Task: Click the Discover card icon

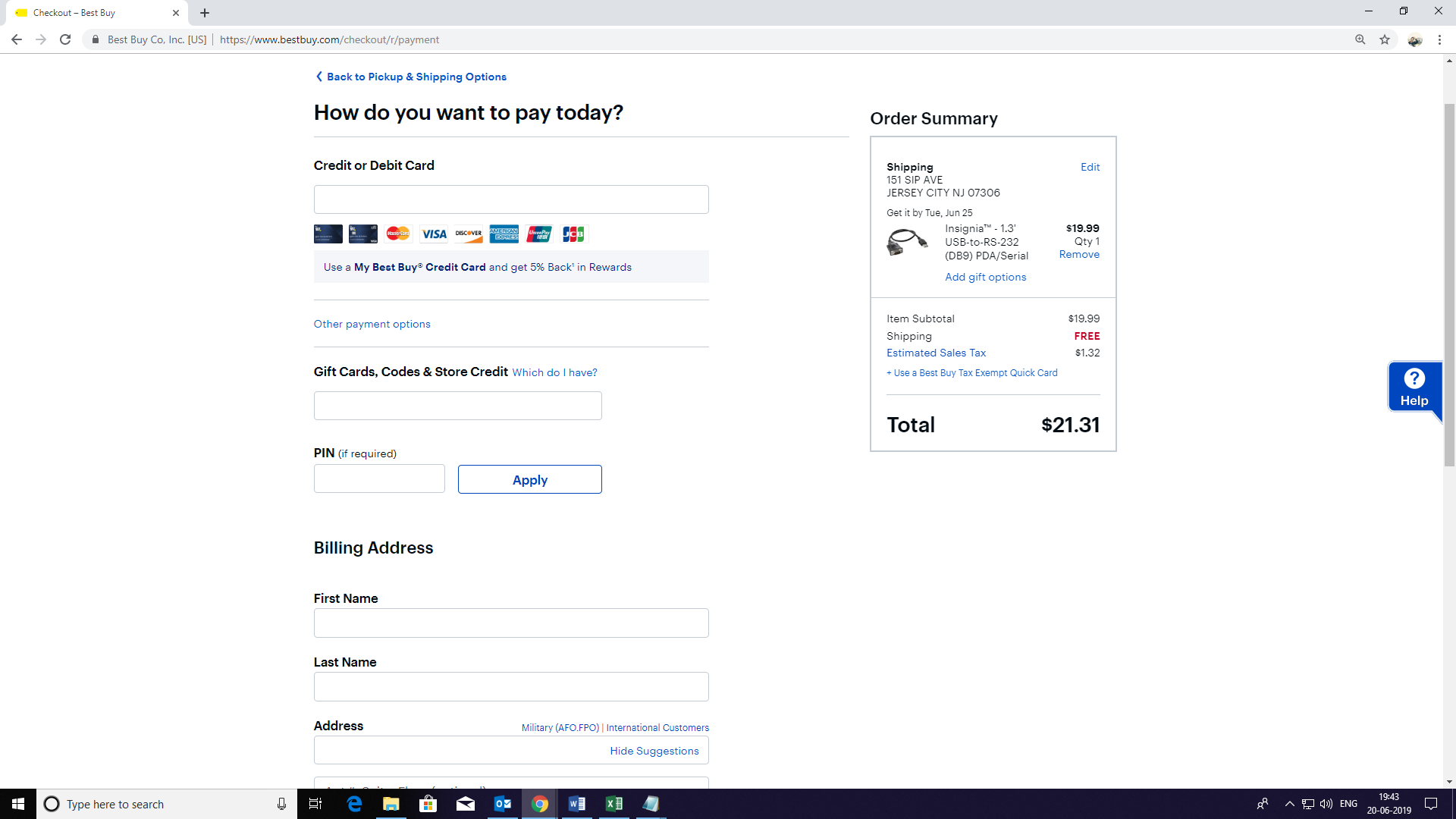Action: click(x=469, y=234)
